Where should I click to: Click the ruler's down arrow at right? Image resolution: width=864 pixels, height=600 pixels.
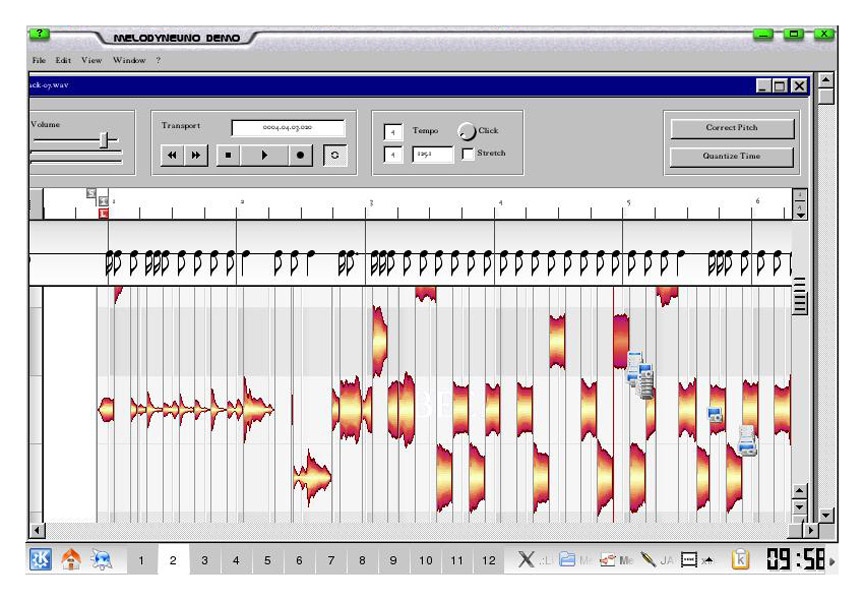[x=800, y=215]
